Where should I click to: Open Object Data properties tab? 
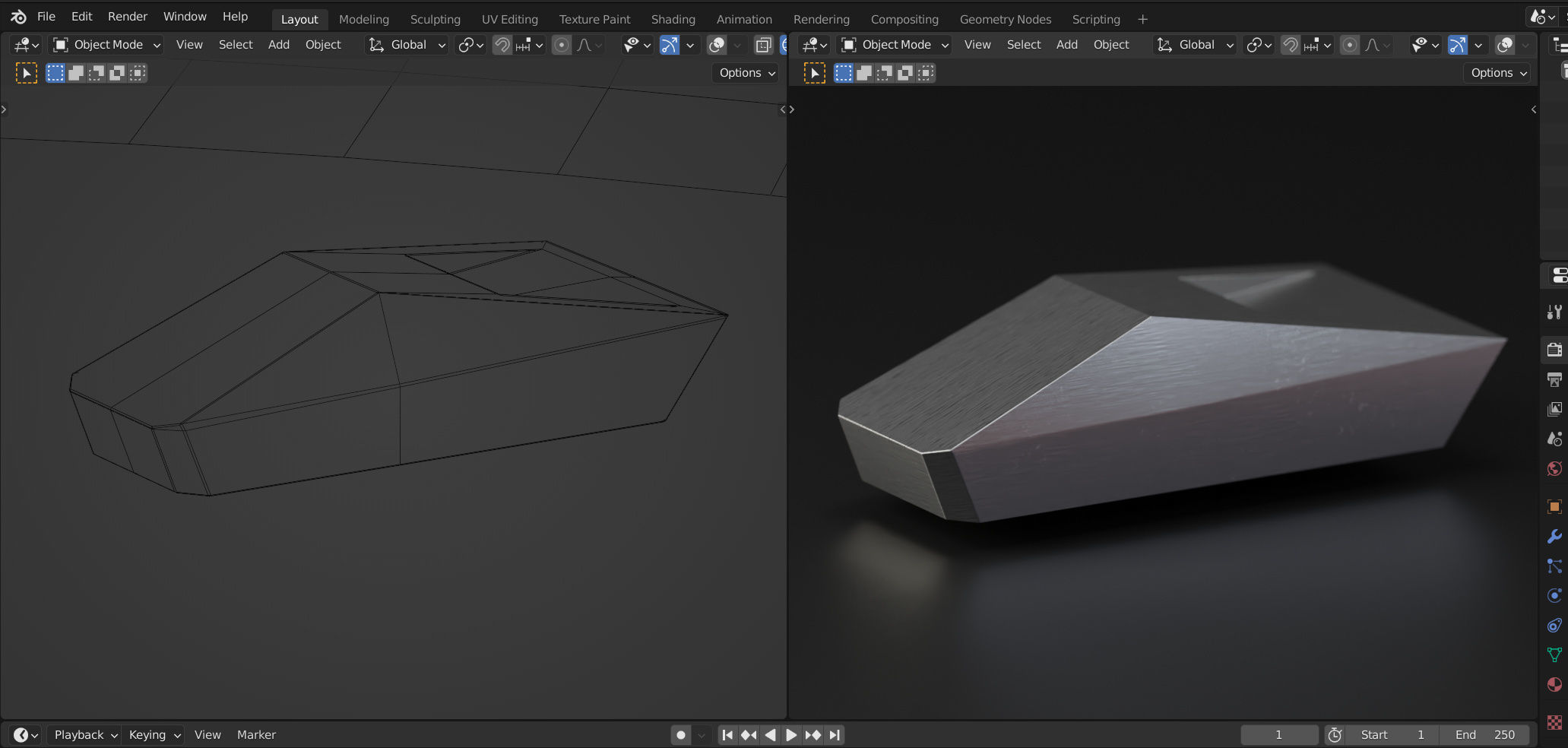pos(1554,654)
